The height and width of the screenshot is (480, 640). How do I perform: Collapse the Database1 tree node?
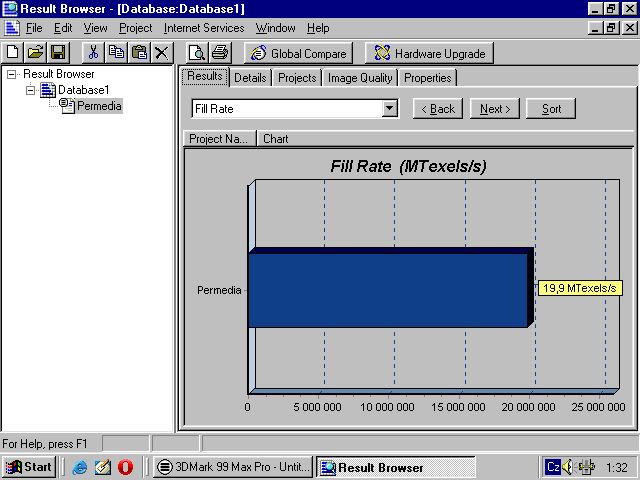[x=31, y=90]
